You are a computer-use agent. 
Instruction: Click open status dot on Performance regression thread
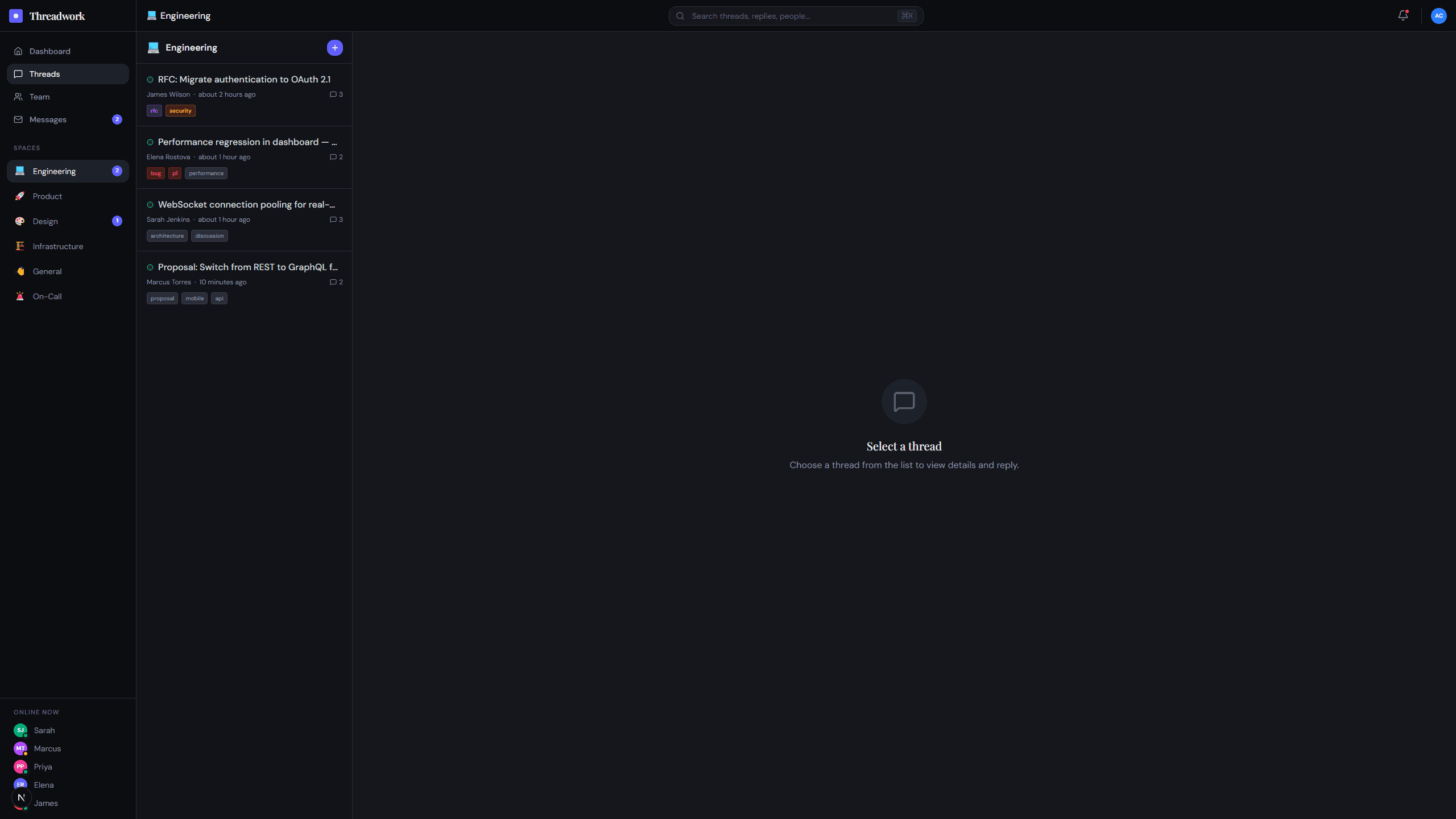(x=150, y=142)
